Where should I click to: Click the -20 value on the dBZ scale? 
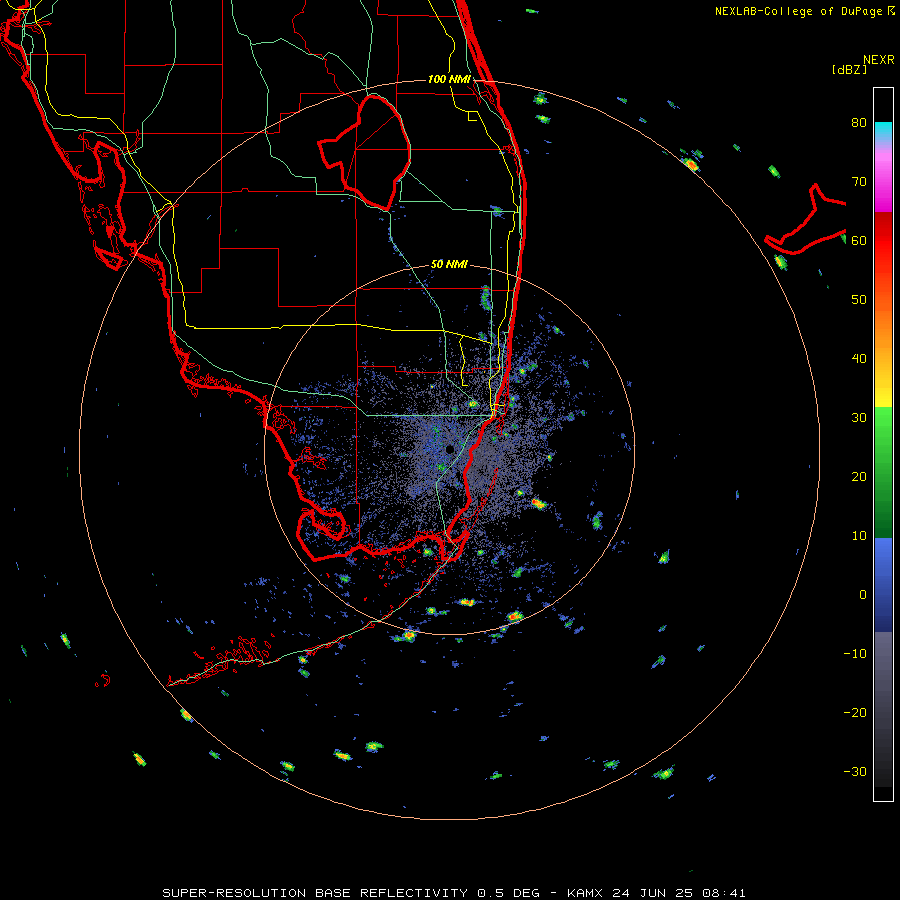coord(855,713)
